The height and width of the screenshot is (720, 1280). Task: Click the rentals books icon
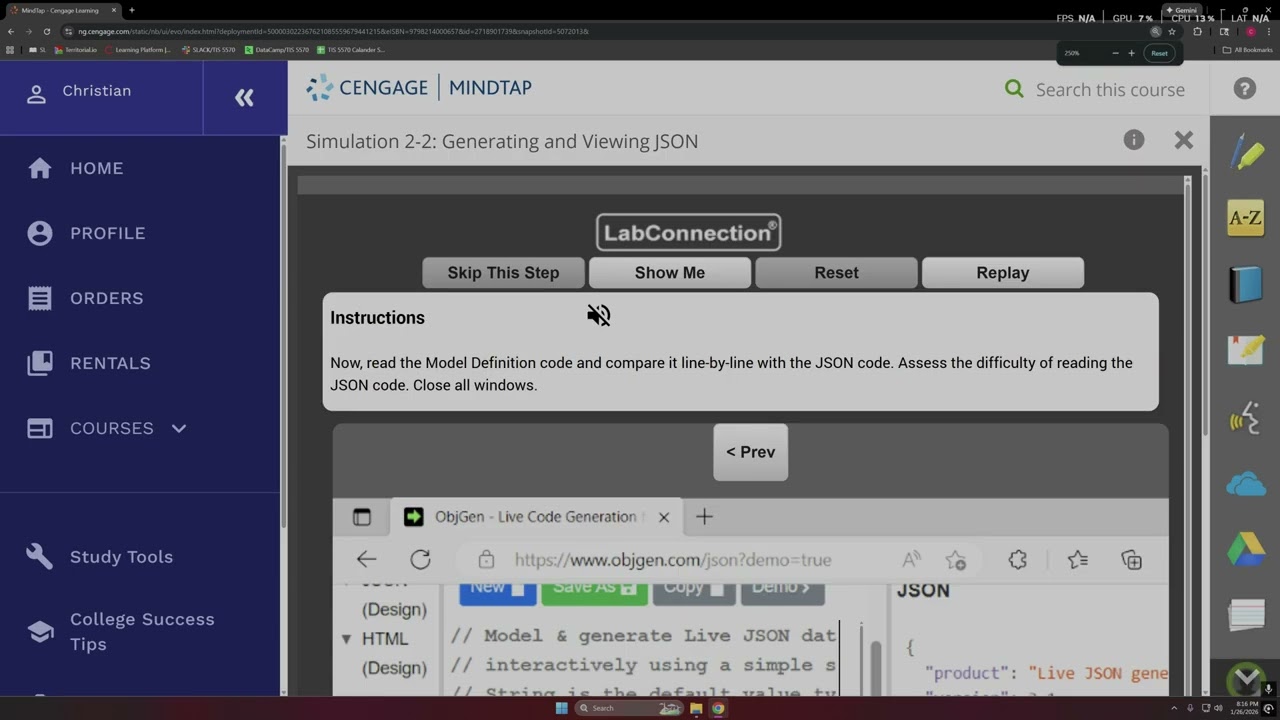click(40, 363)
